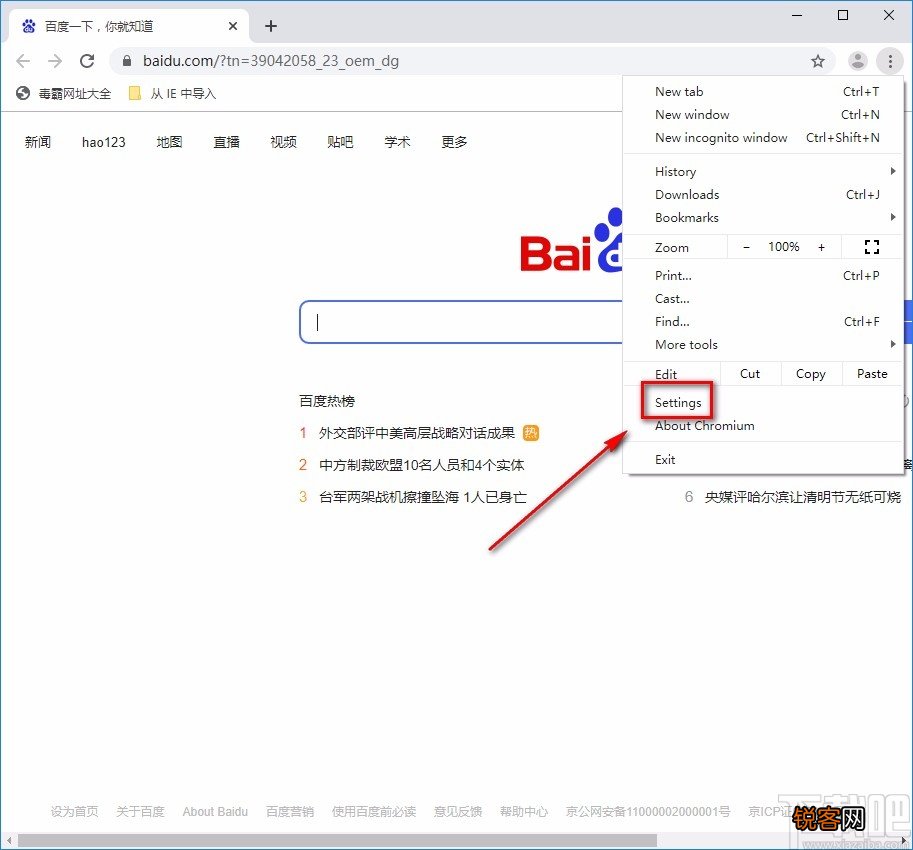This screenshot has width=913, height=850.
Task: Choose New incognito window
Action: pyautogui.click(x=763, y=137)
